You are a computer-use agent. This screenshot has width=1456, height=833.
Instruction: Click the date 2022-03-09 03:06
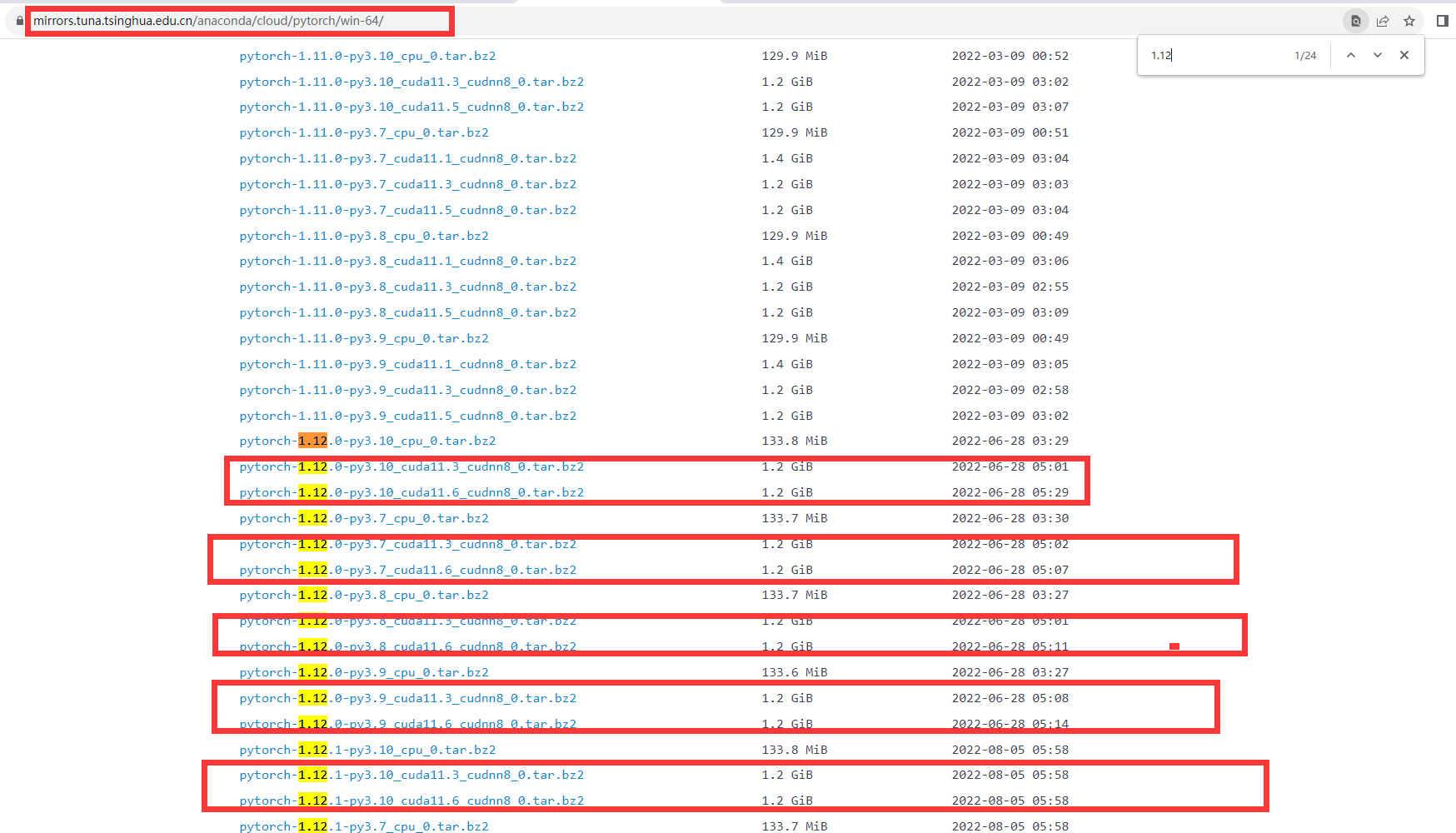[1010, 261]
